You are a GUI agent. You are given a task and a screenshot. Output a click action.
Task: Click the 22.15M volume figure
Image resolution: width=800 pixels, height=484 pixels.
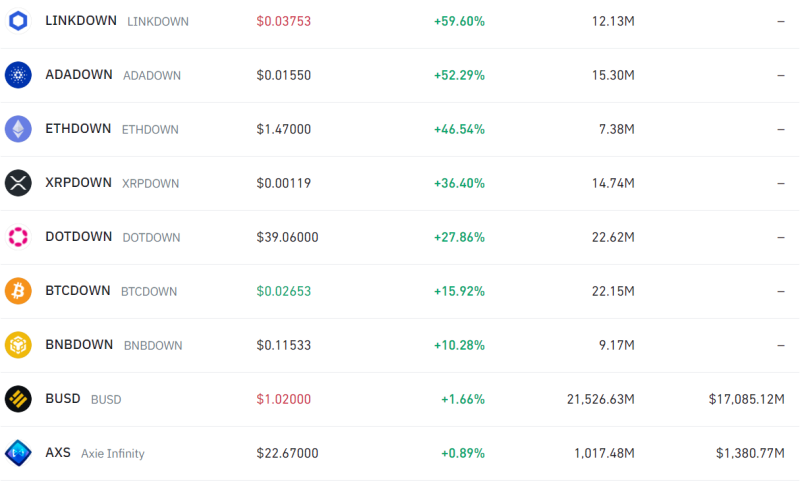613,292
